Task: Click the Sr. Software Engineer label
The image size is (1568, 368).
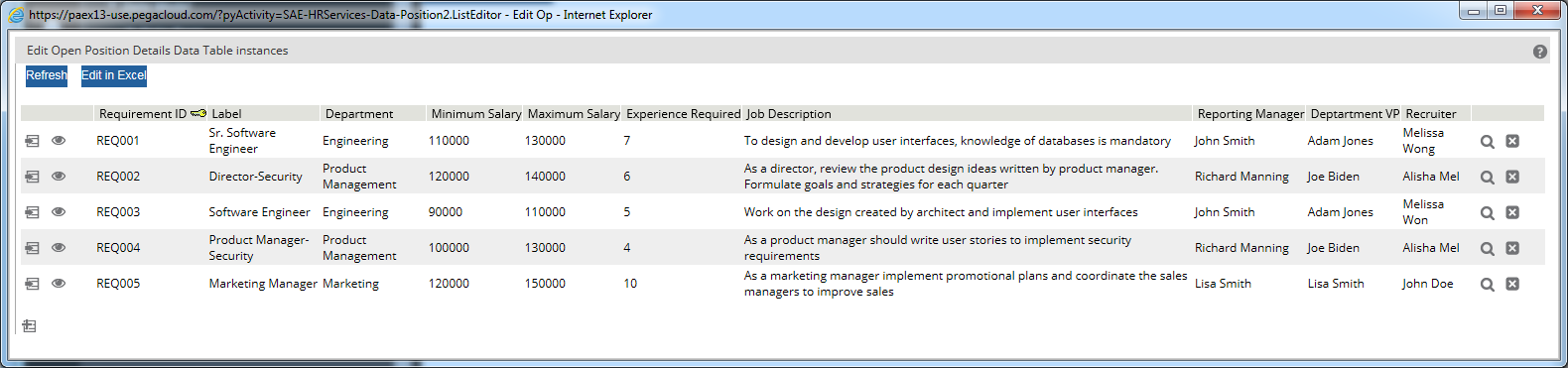Action: point(242,141)
